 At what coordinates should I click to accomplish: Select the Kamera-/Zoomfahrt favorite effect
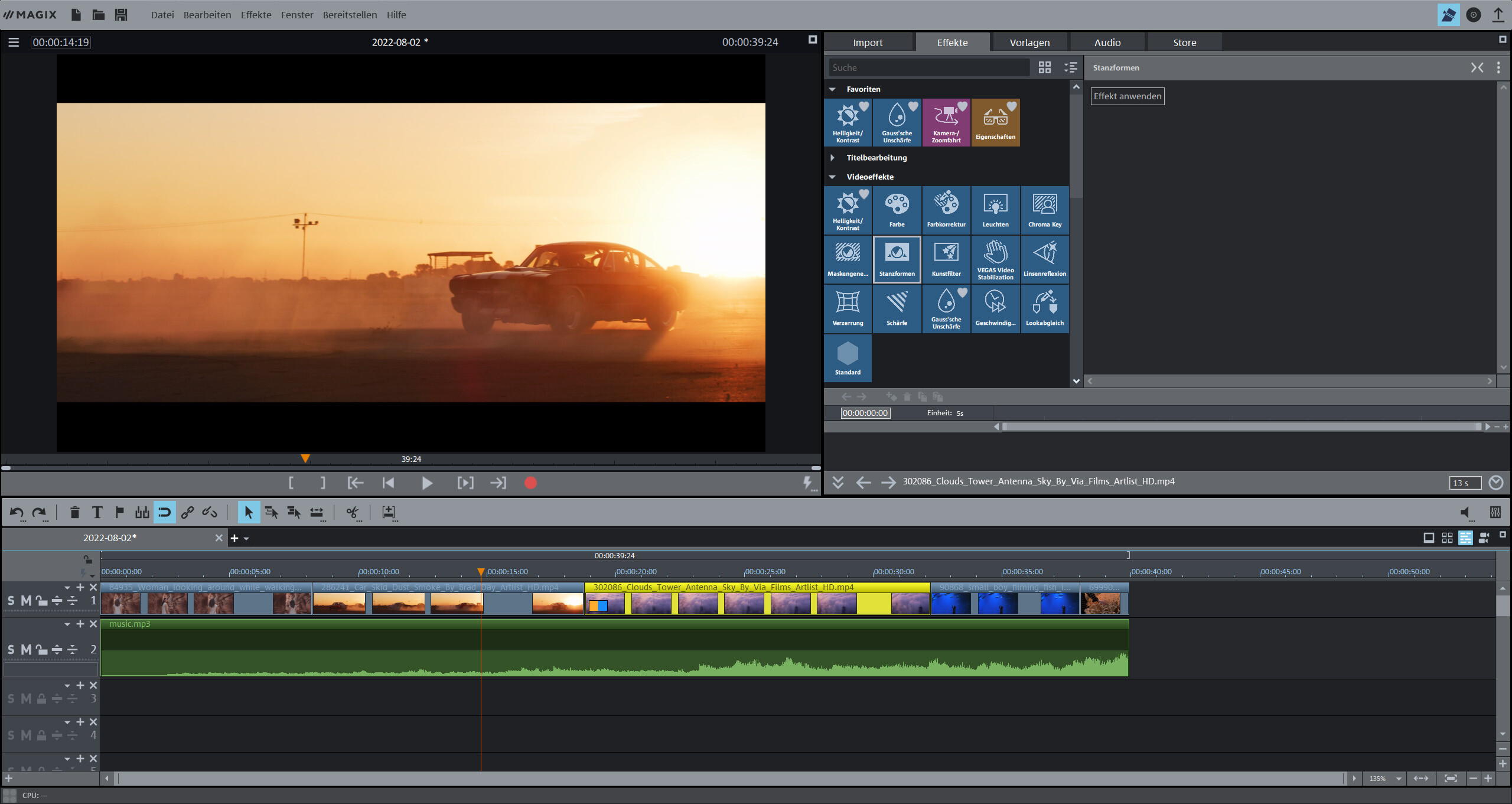click(x=946, y=122)
